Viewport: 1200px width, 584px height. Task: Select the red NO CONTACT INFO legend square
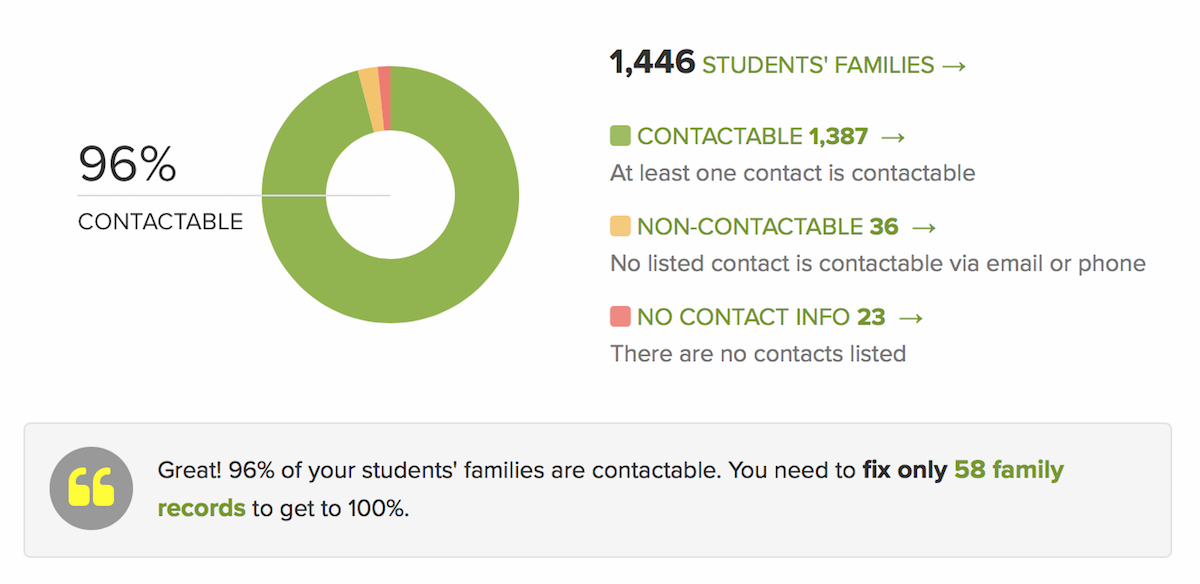coord(620,315)
